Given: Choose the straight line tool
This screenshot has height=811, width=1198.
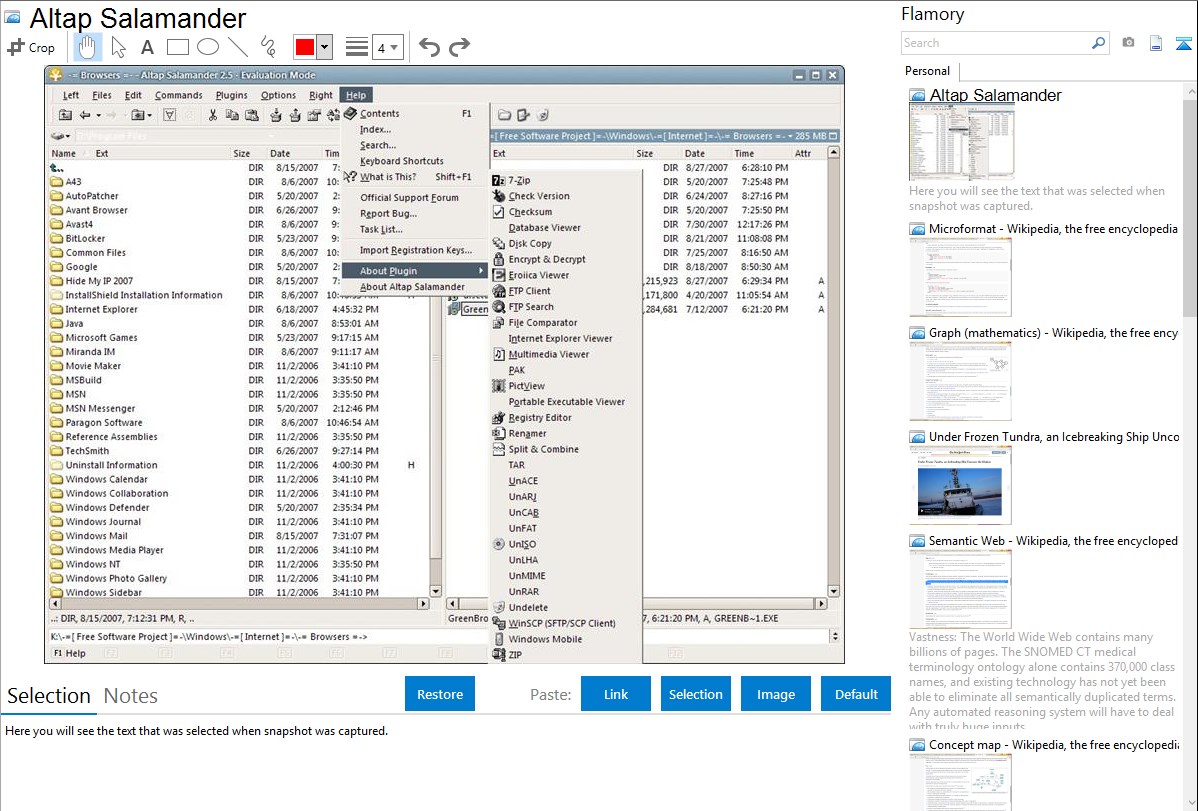Looking at the screenshot, I should point(238,47).
